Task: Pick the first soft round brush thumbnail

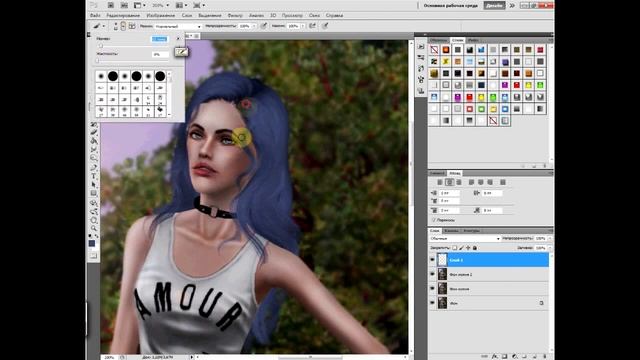Action: click(x=101, y=76)
